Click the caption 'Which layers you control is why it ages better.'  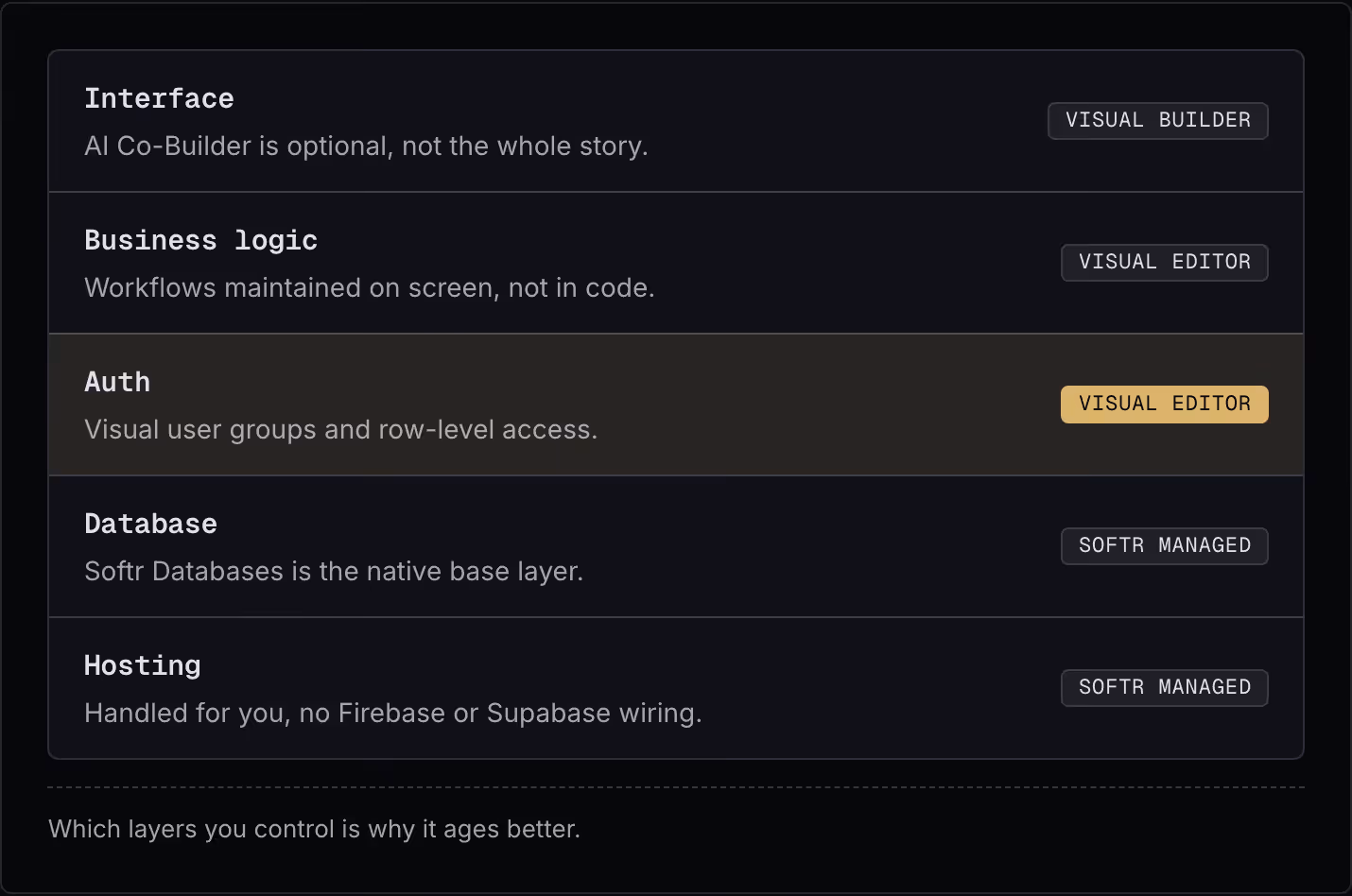315,829
